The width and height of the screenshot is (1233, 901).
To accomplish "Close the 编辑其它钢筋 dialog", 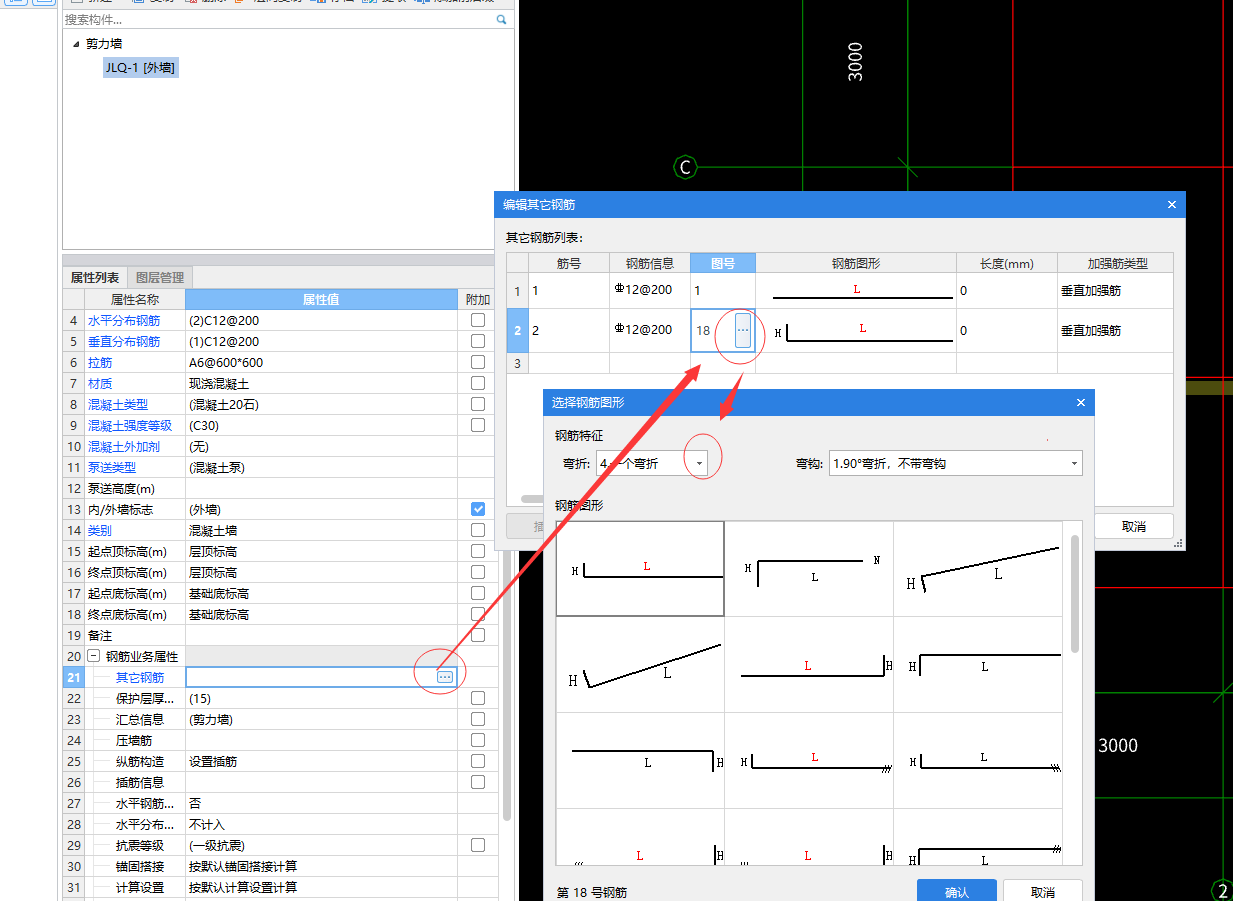I will 1172,204.
